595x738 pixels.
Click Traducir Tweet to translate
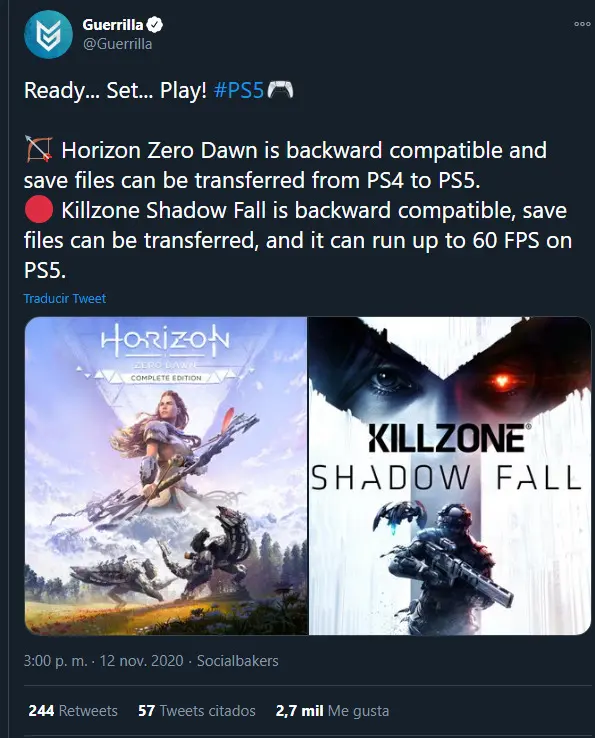tap(65, 298)
